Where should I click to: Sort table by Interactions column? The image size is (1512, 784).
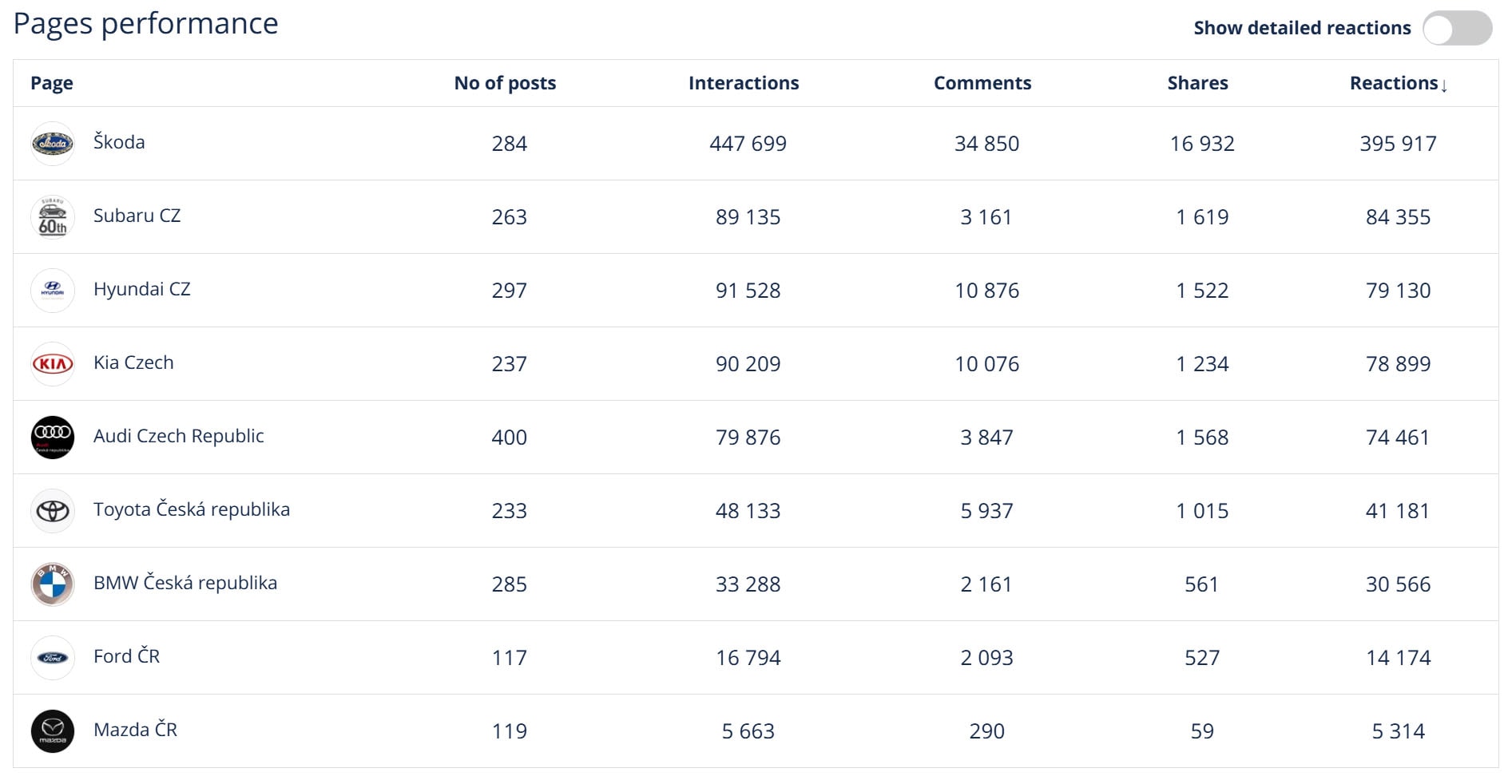tap(744, 83)
